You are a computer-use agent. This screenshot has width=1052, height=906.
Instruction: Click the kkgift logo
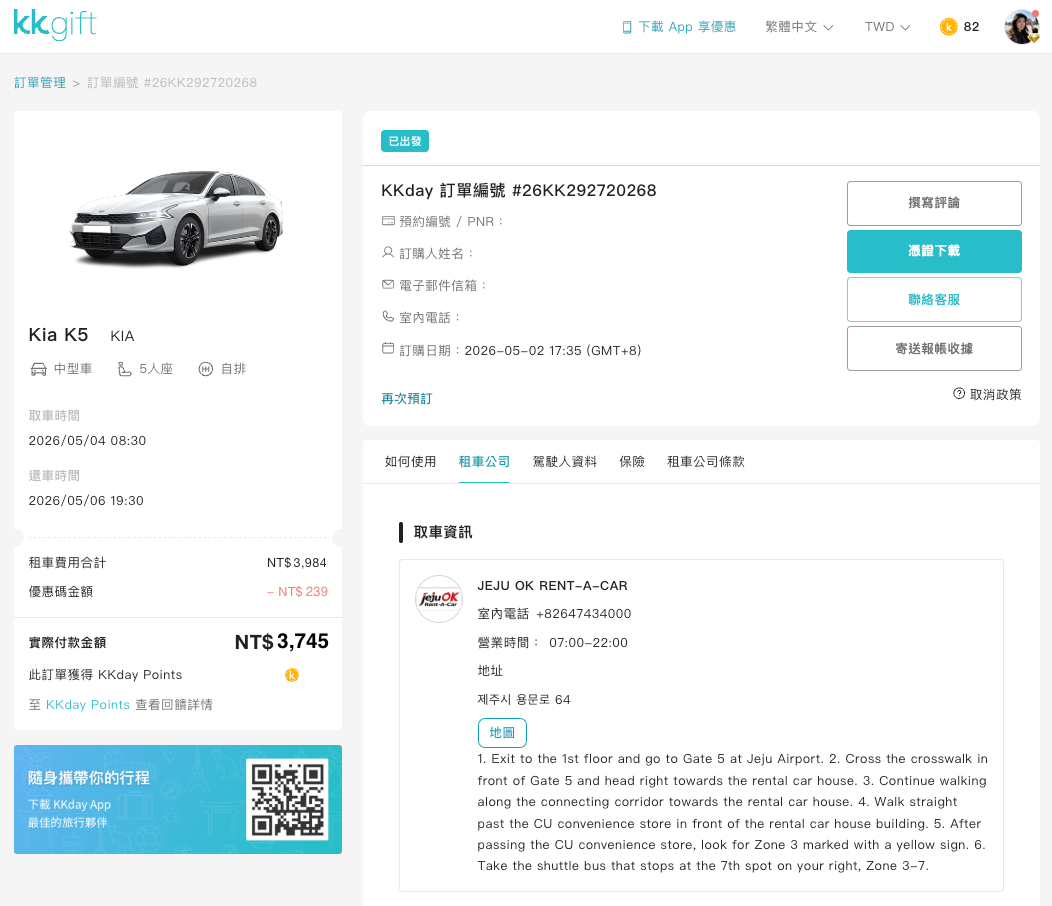(55, 25)
